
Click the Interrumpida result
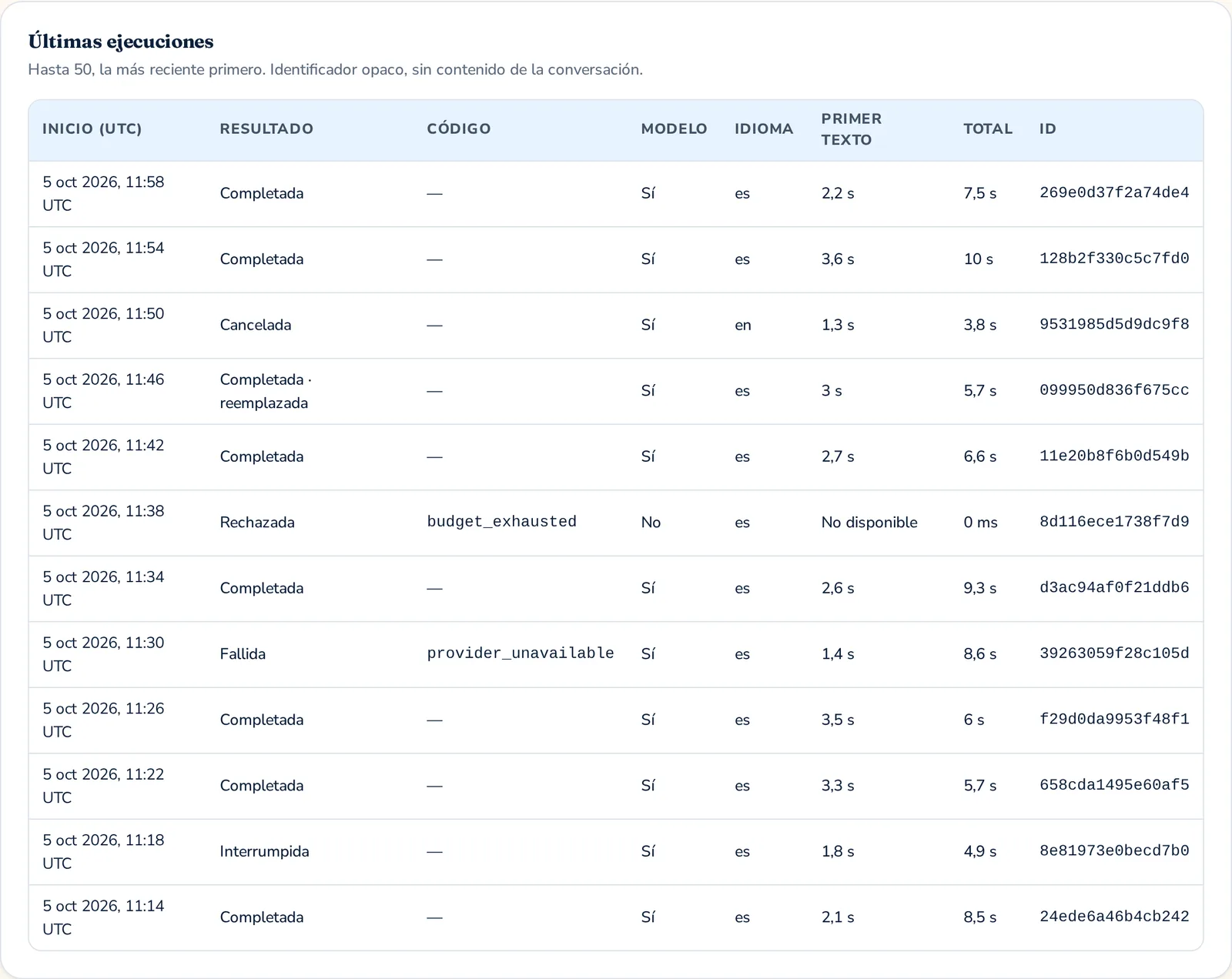click(264, 851)
